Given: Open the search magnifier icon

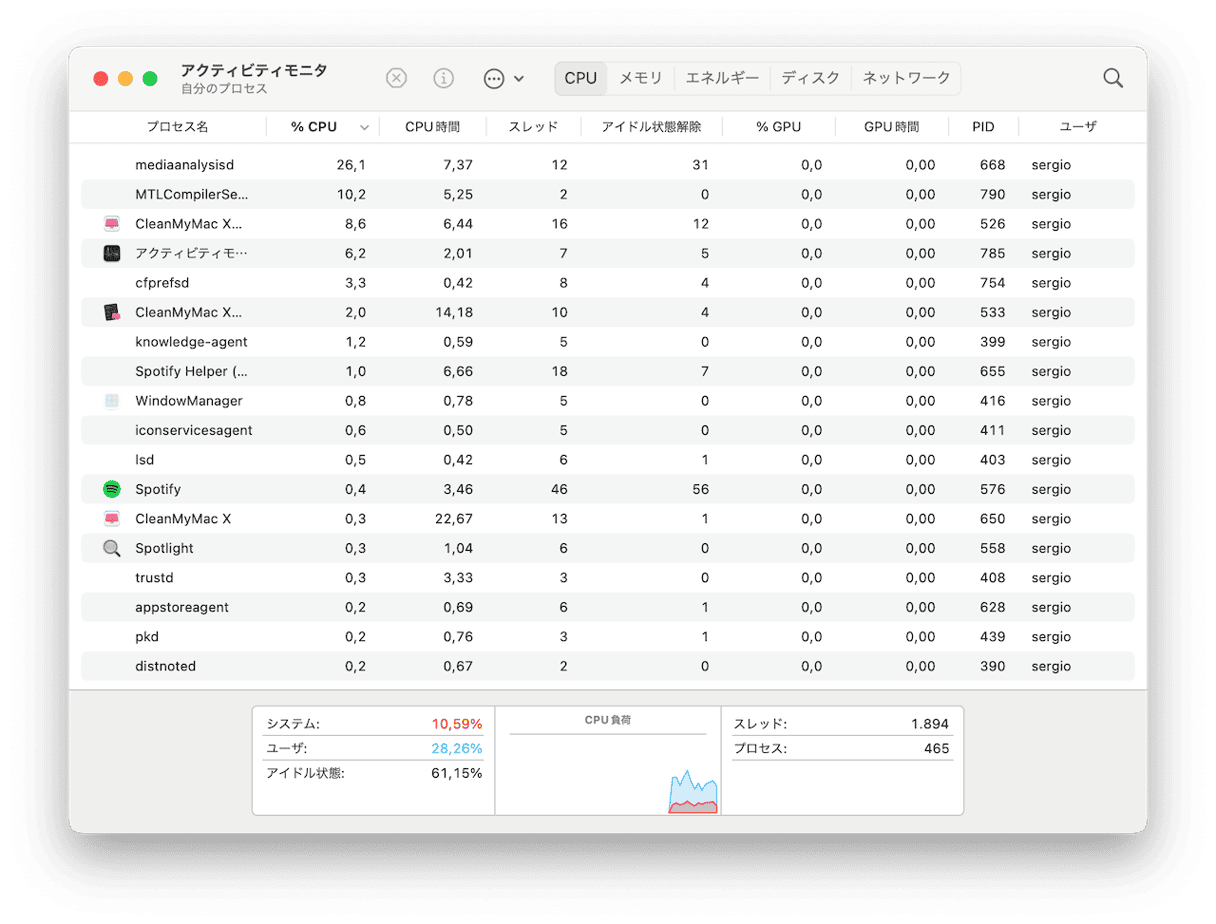Looking at the screenshot, I should coord(1113,78).
